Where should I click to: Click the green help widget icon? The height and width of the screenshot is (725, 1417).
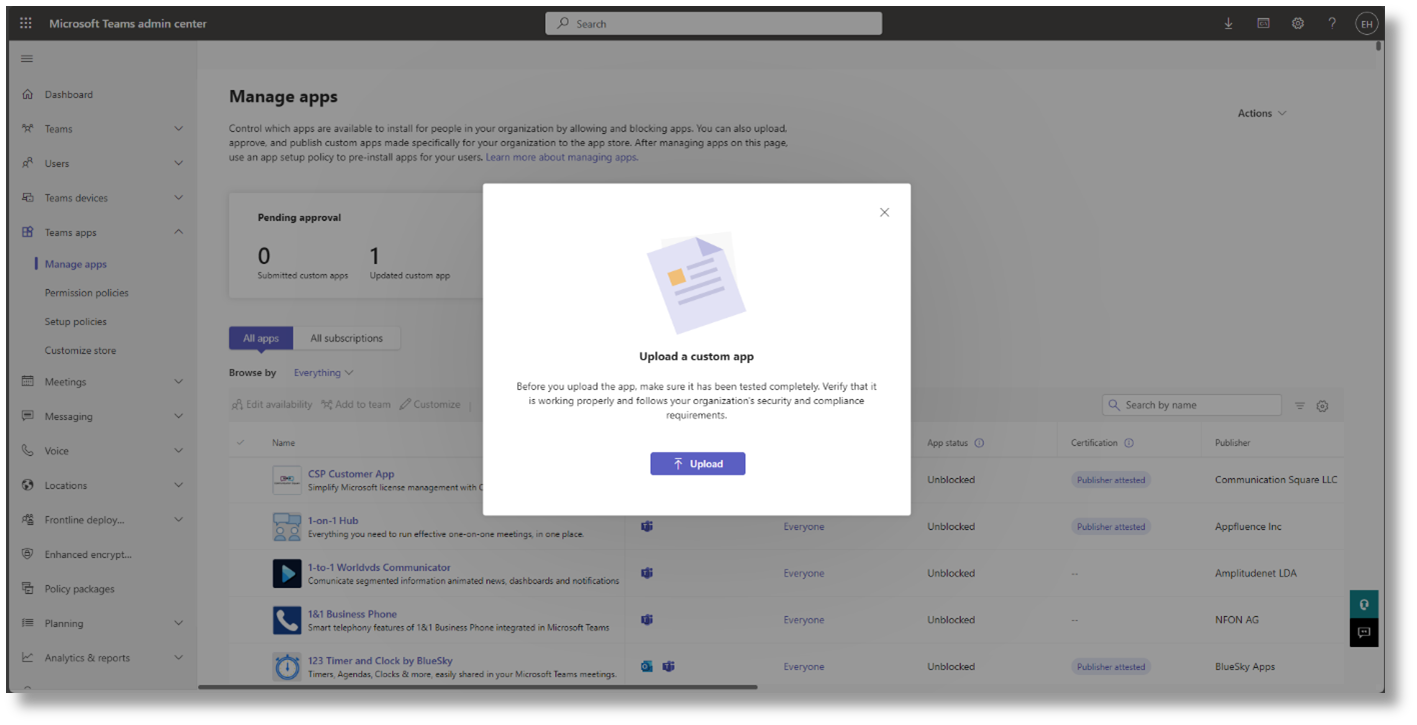(x=1364, y=604)
